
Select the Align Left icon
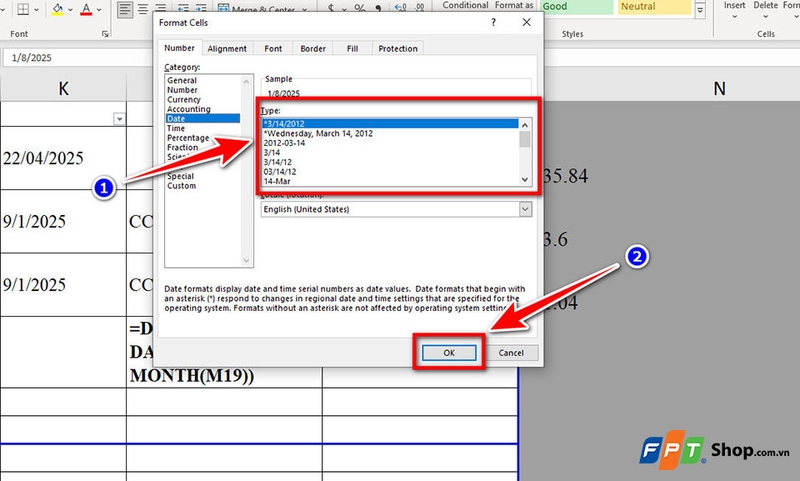click(x=124, y=9)
